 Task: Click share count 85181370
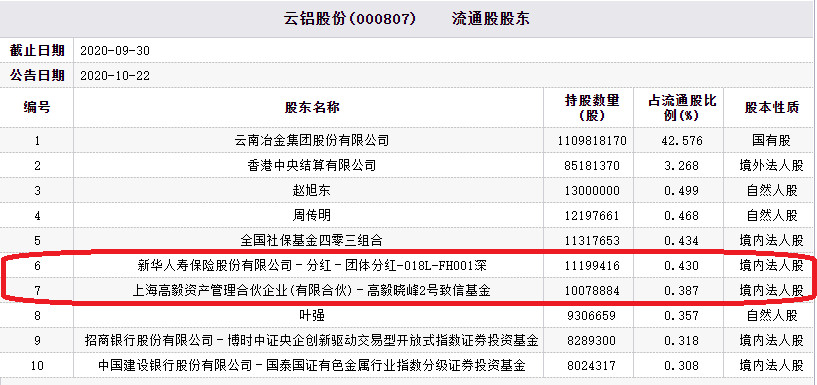(592, 166)
